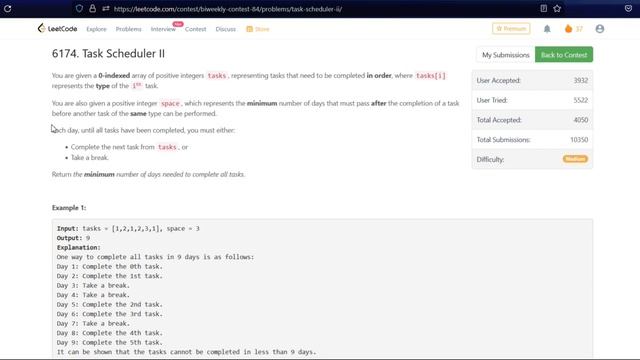640x360 pixels.
Task: Open notifications bell icon
Action: pos(547,29)
